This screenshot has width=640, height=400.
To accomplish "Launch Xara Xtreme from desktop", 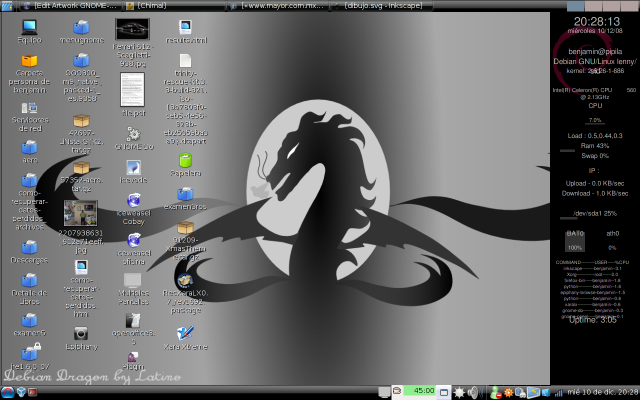I will [185, 334].
